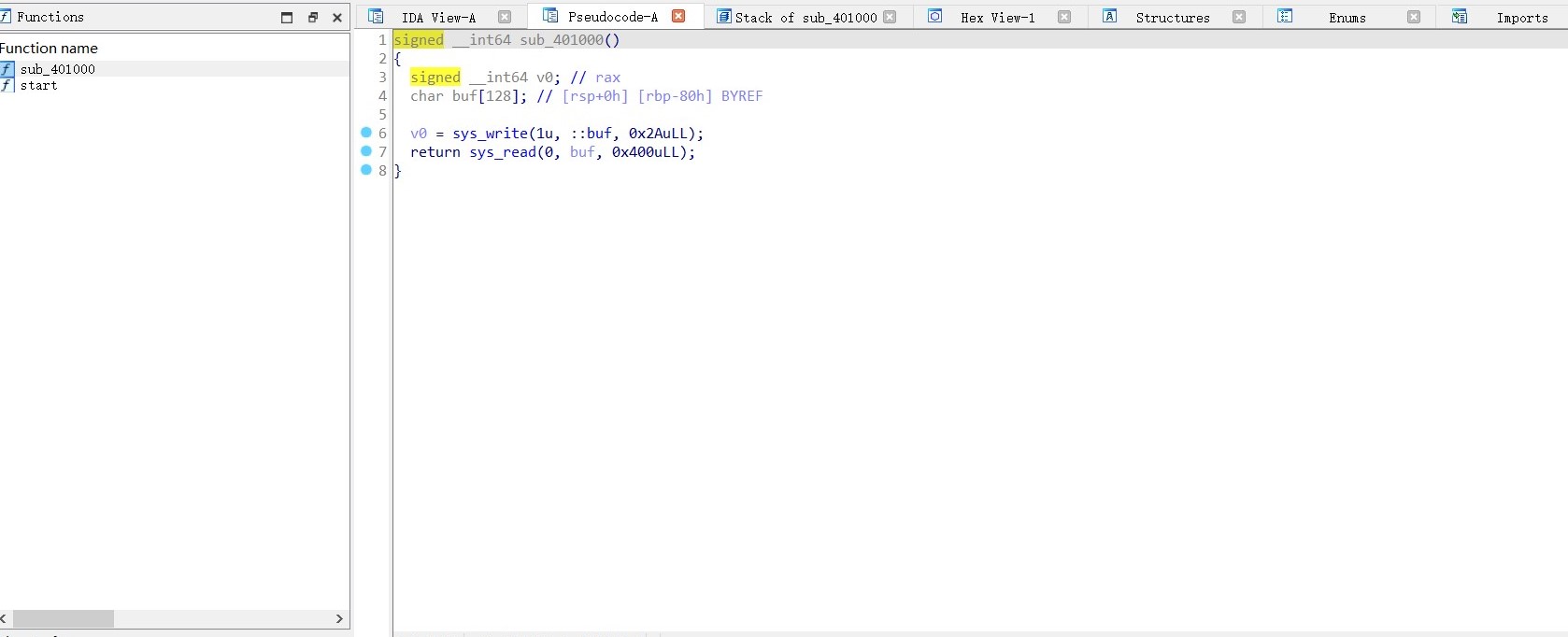The image size is (1568, 637).
Task: Click the Functions panel horizontal scrollbar thumb
Action: pos(63,619)
